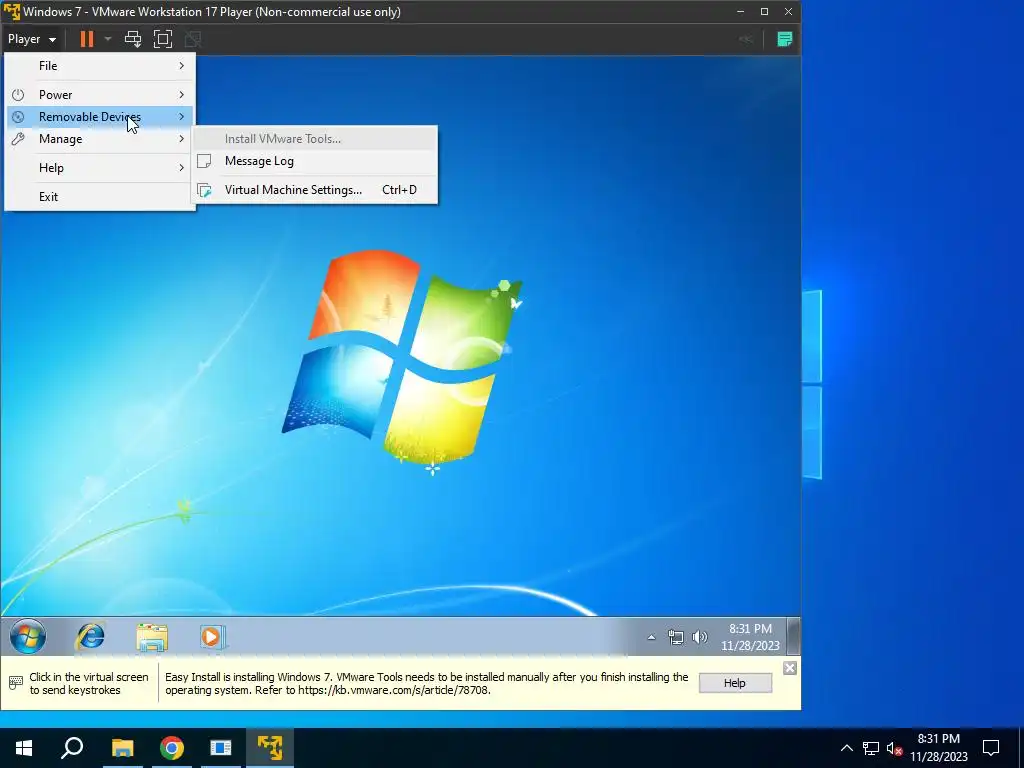The image size is (1024, 768).
Task: Click Show Desktop strip in Windows 7 taskbar
Action: [793, 637]
